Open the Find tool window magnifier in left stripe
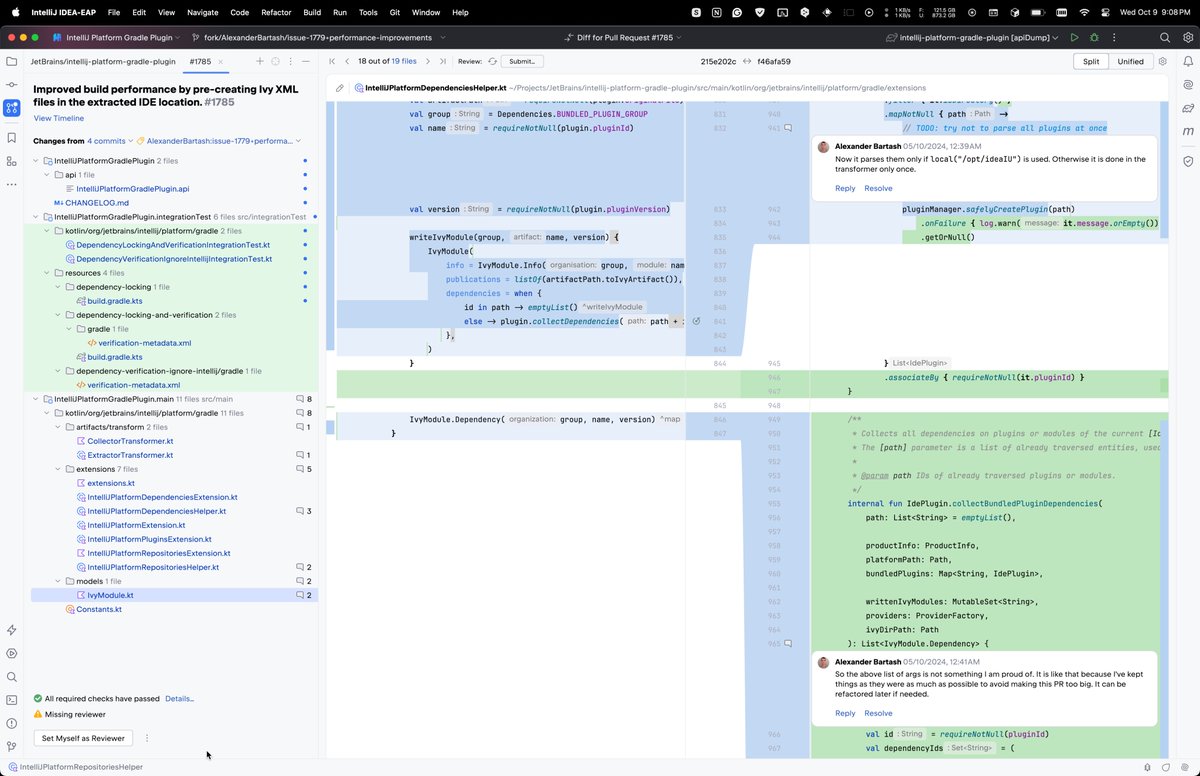Screen dimensions: 1200x776 point(11,676)
